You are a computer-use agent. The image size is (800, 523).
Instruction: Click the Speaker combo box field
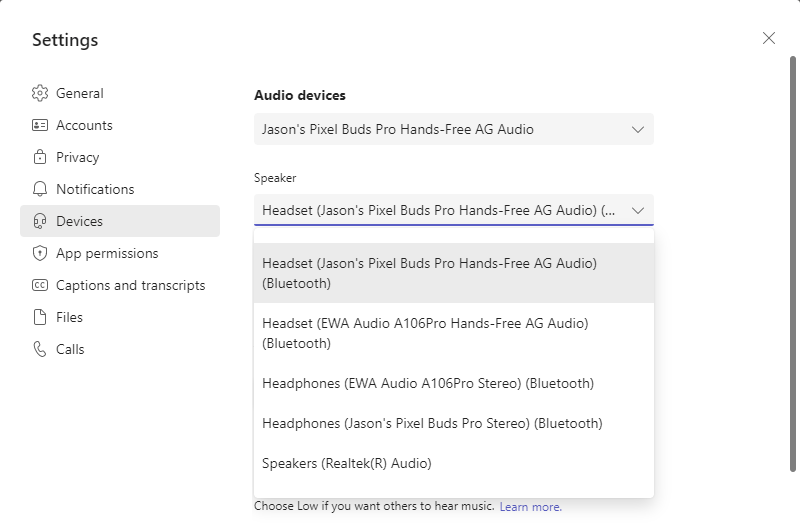(440, 210)
